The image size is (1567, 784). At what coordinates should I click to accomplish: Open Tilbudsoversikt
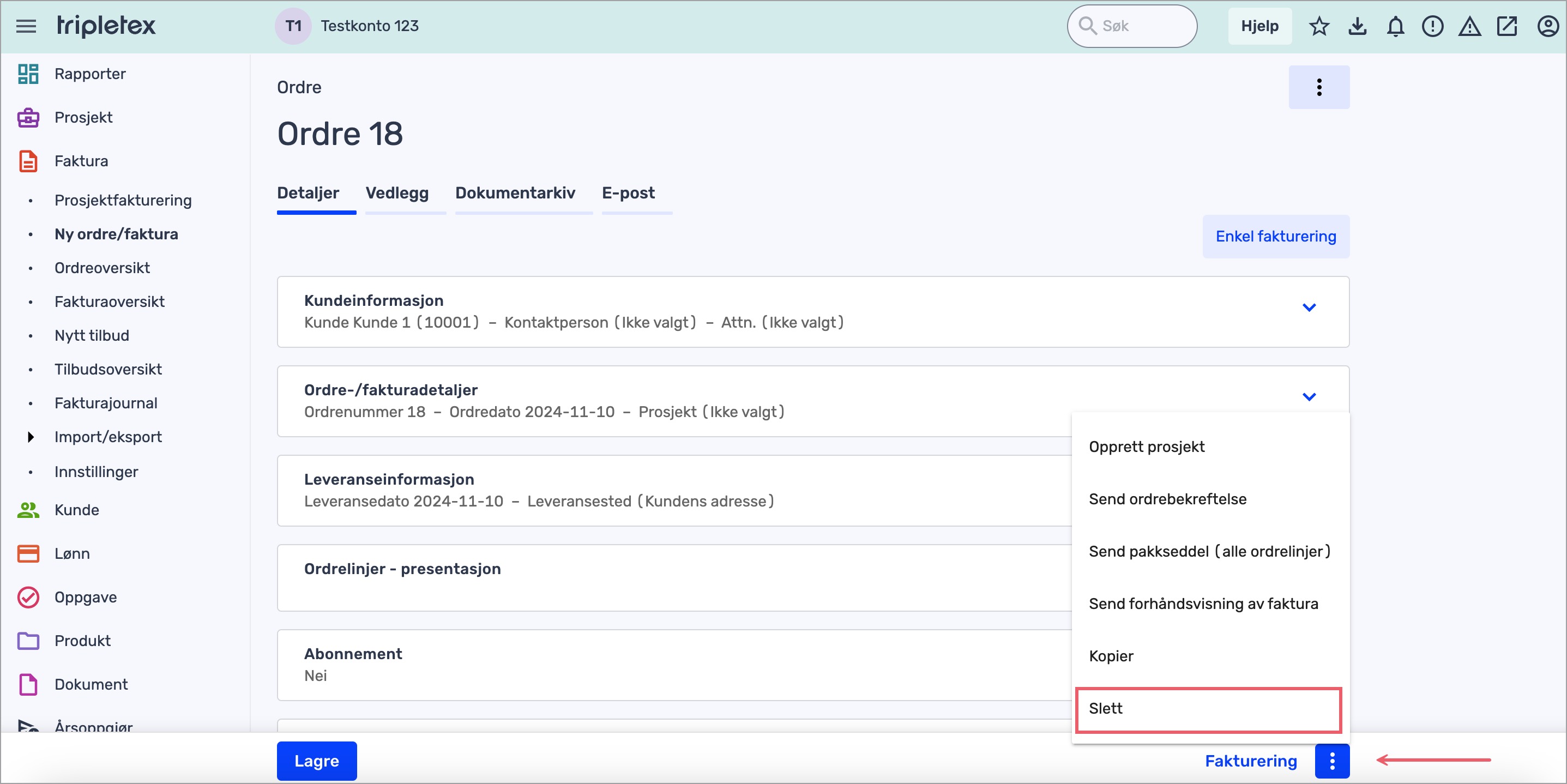(109, 369)
